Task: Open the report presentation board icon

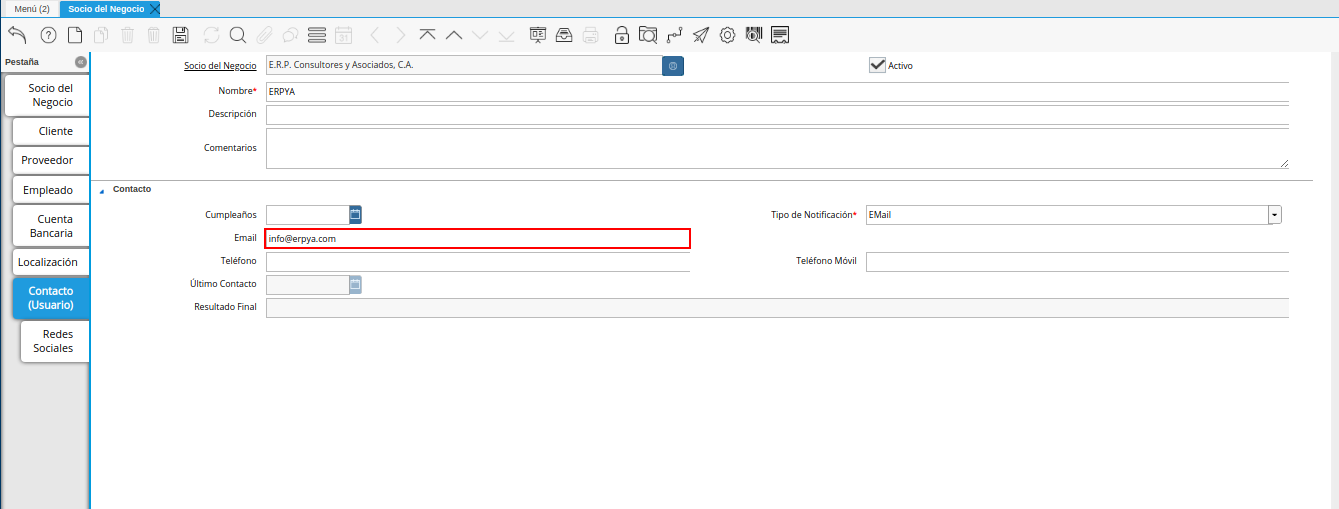Action: pyautogui.click(x=538, y=36)
